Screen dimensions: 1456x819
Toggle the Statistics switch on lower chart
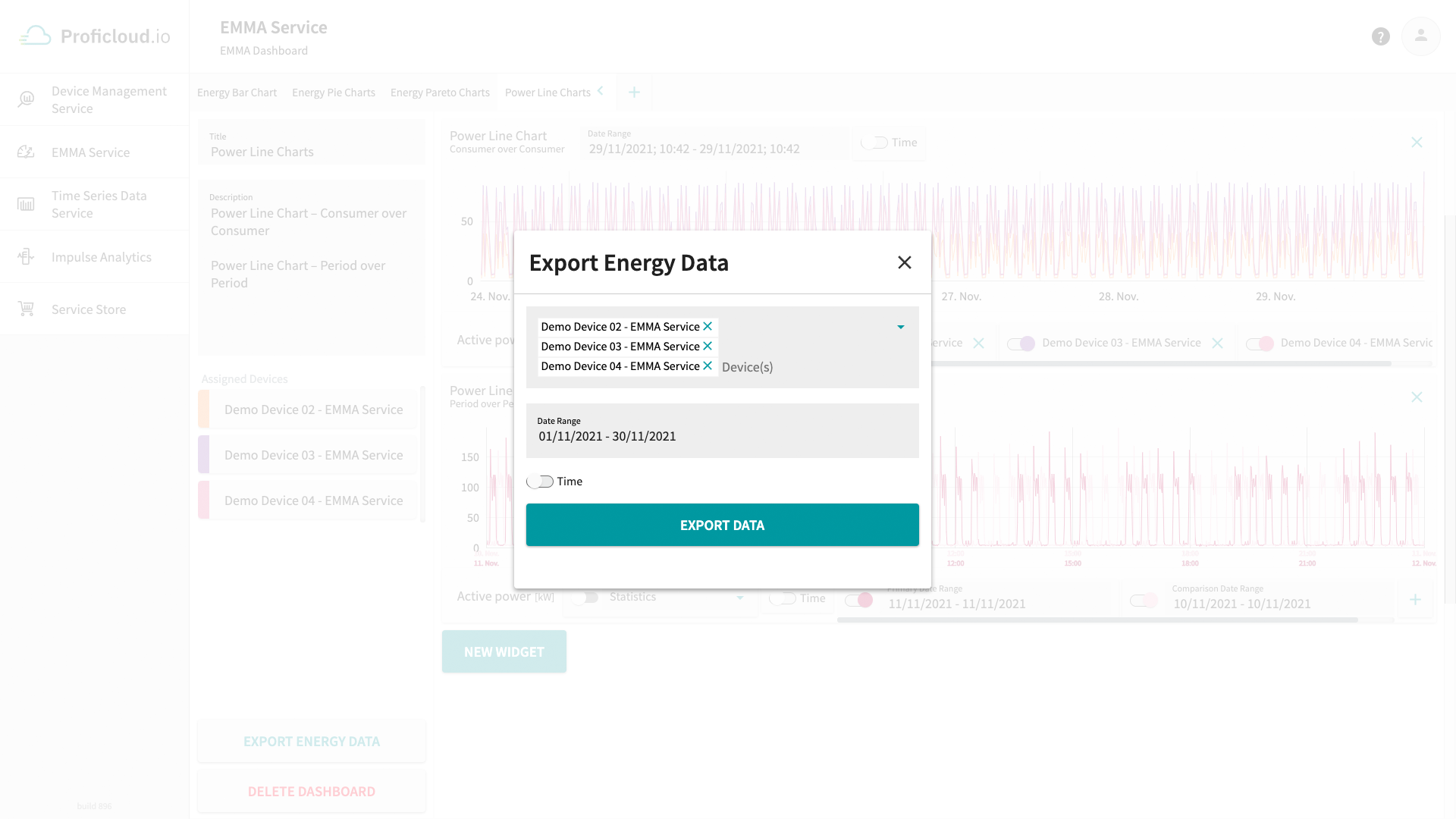coord(589,596)
